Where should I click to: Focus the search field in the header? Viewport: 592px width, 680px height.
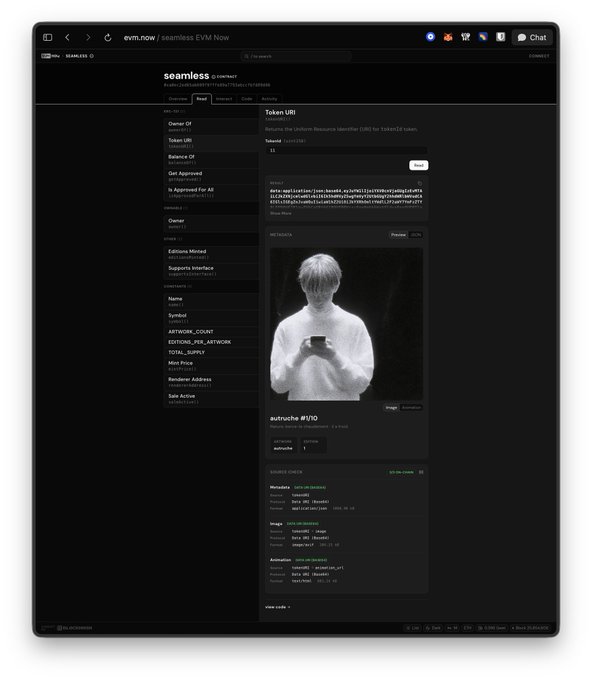point(296,56)
